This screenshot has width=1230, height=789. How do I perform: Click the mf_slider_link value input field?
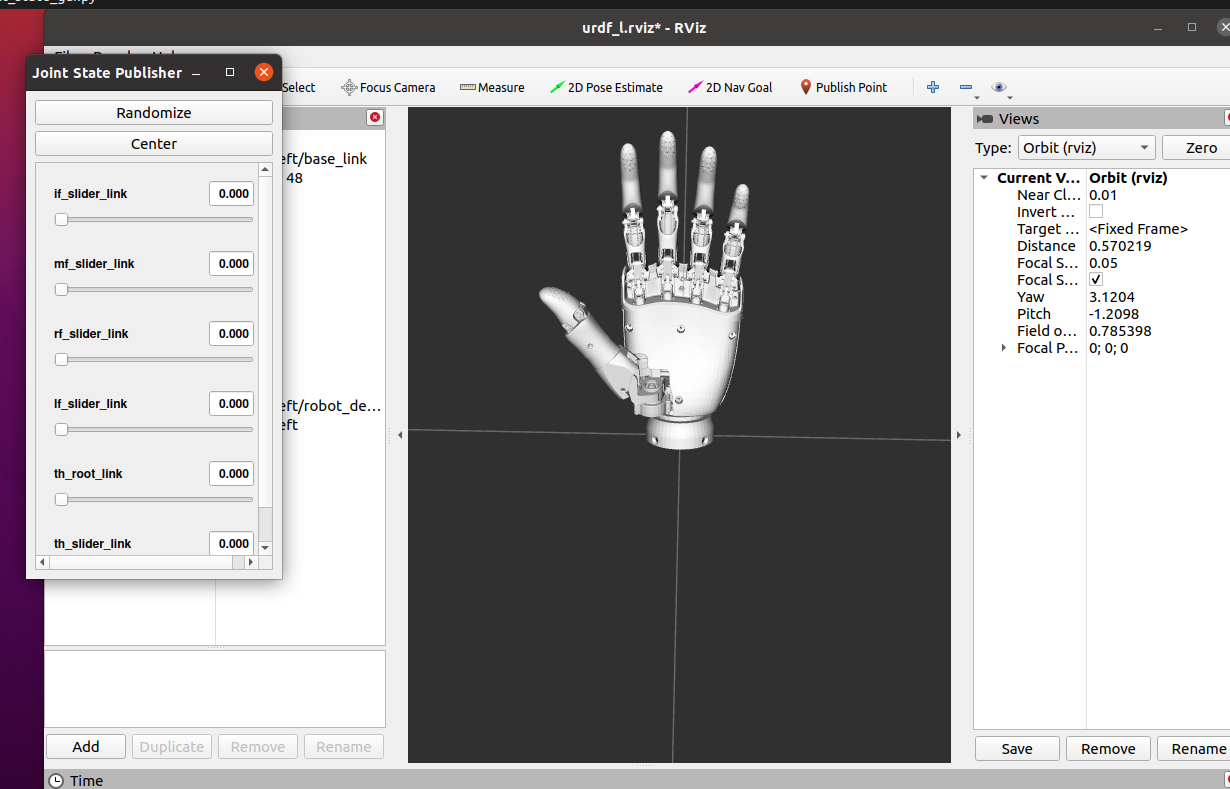[x=231, y=264]
